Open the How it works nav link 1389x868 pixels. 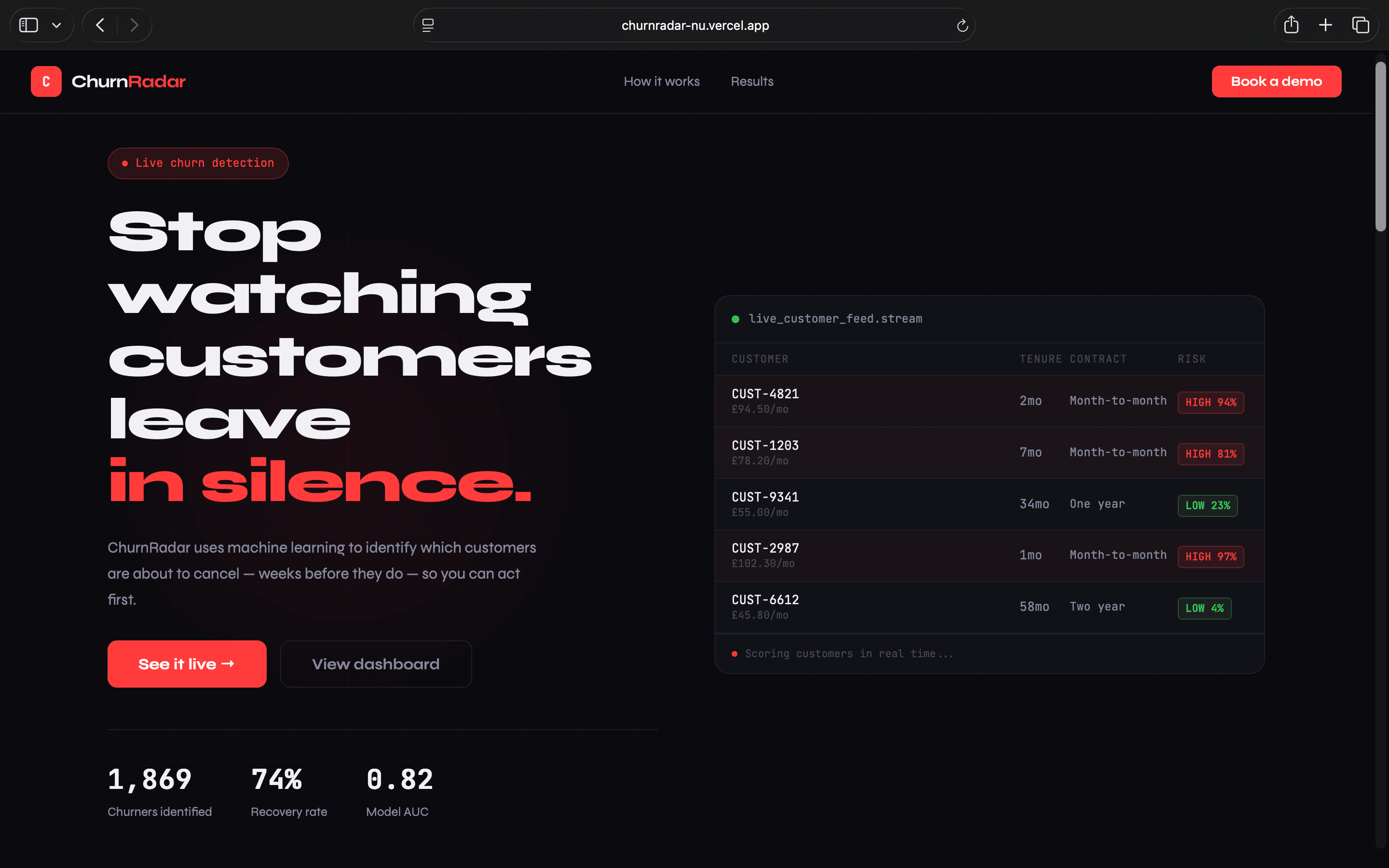coord(662,81)
